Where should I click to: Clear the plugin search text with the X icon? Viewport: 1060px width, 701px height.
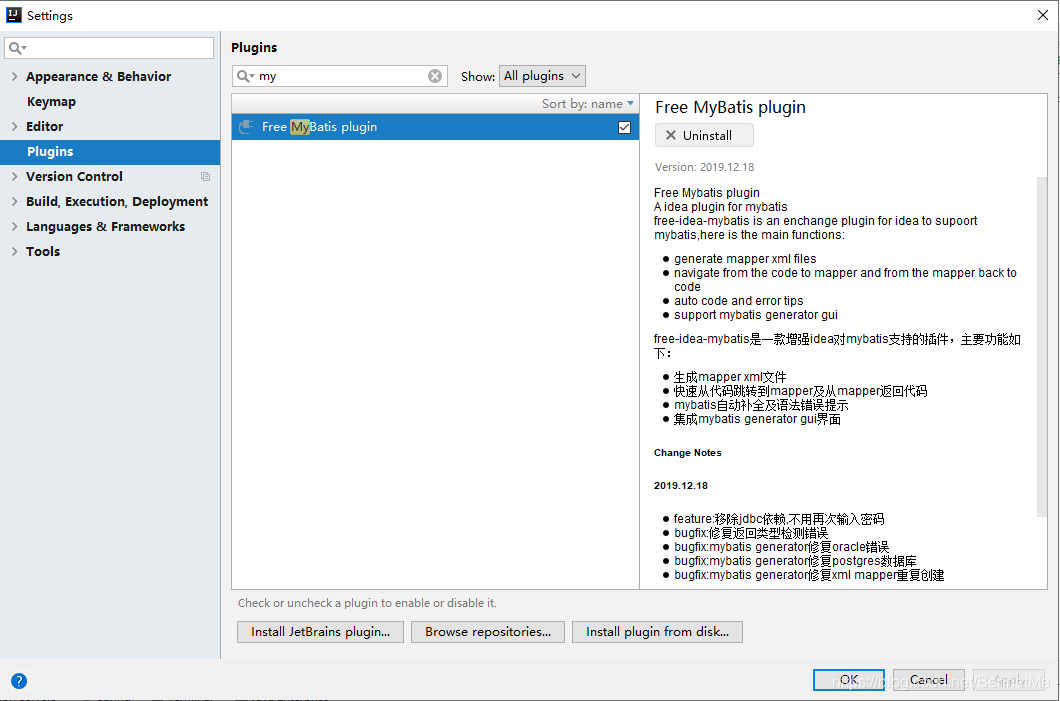435,76
